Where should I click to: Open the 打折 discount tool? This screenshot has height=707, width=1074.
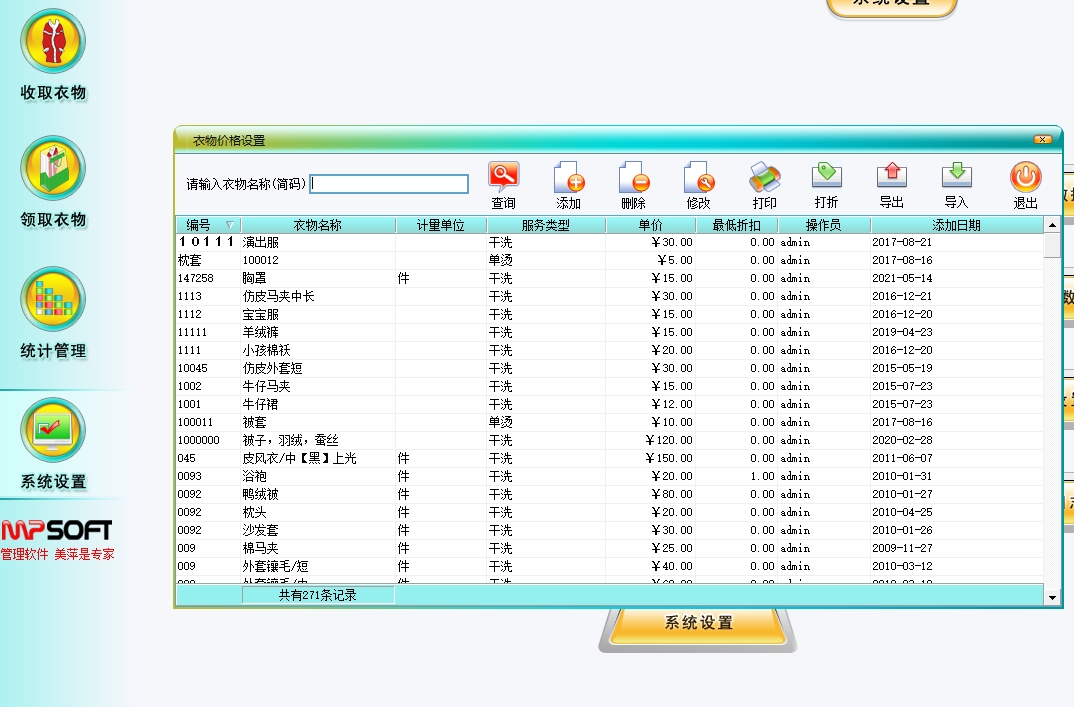click(x=826, y=178)
